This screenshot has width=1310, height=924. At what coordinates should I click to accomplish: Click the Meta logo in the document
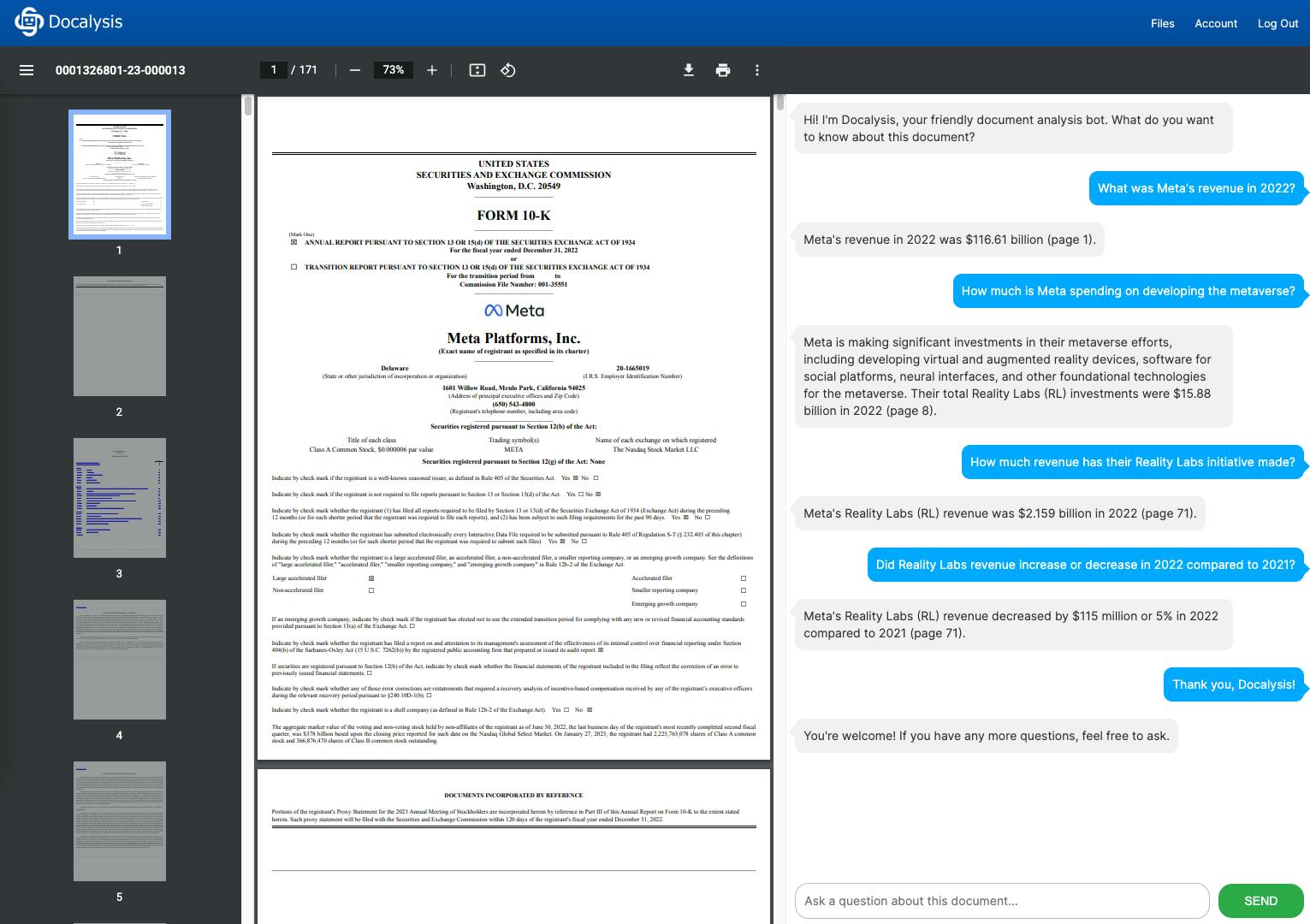click(x=513, y=311)
